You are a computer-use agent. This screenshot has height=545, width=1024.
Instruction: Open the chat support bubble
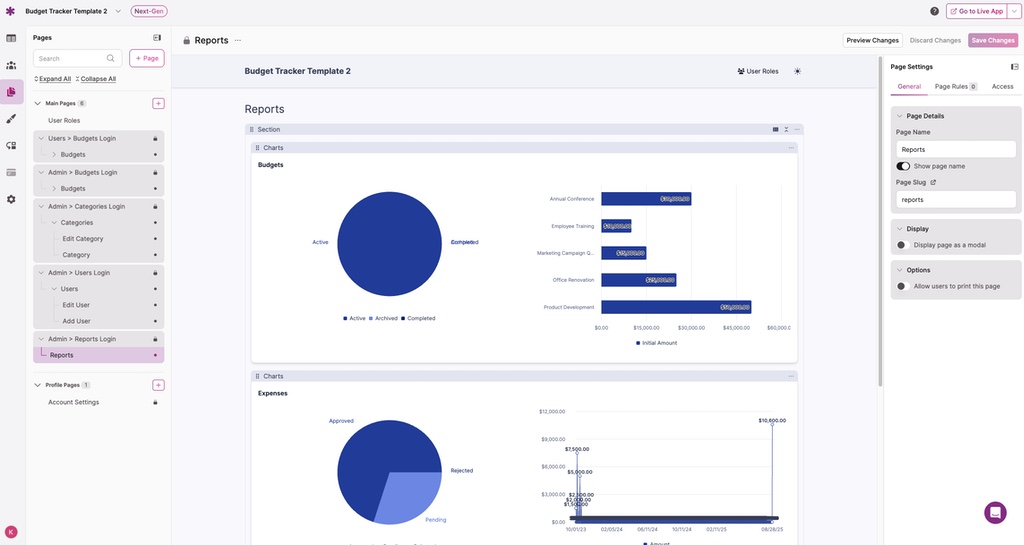pyautogui.click(x=994, y=512)
